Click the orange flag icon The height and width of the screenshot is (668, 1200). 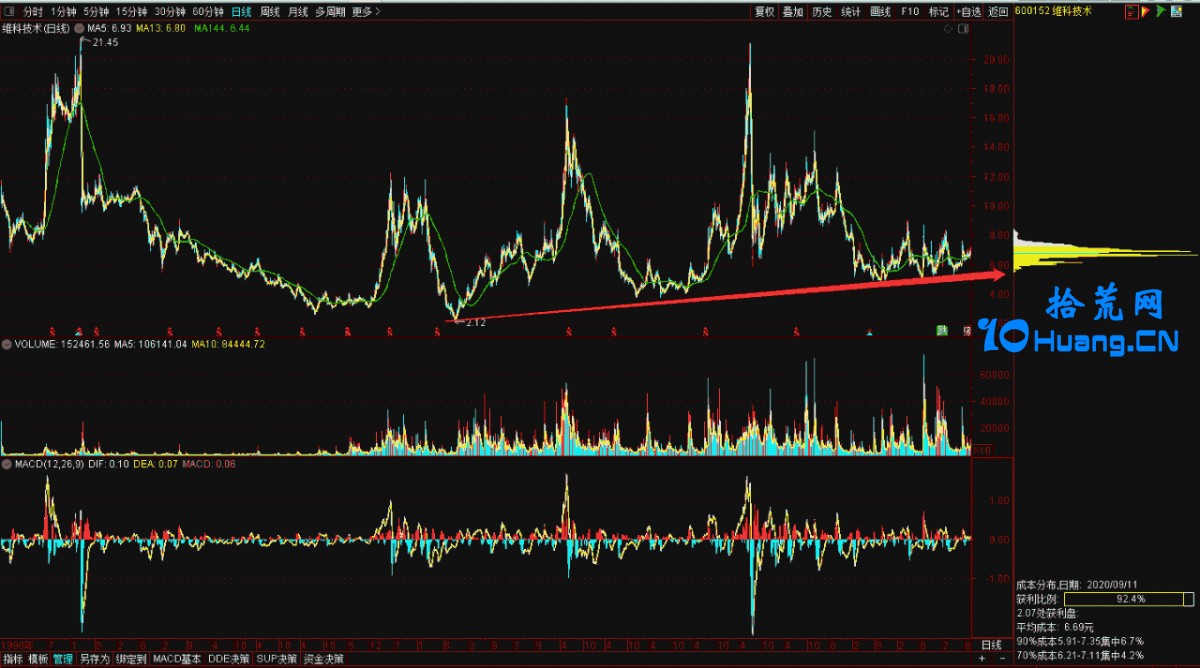(1146, 11)
